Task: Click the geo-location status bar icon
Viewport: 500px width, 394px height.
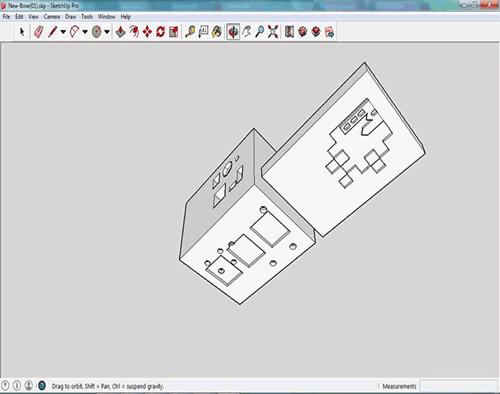Action: pos(5,385)
